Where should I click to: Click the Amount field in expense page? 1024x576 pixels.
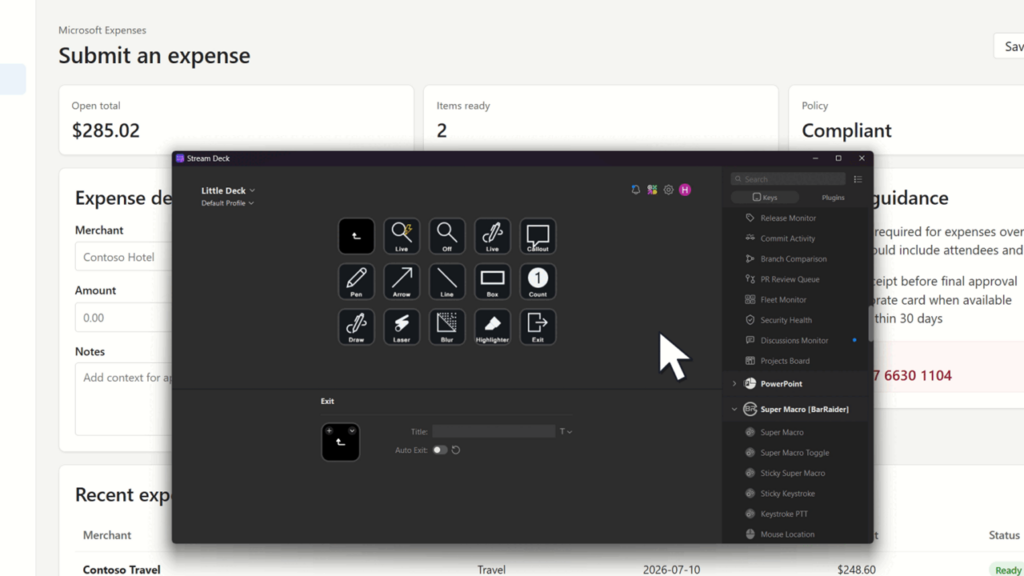(x=124, y=318)
